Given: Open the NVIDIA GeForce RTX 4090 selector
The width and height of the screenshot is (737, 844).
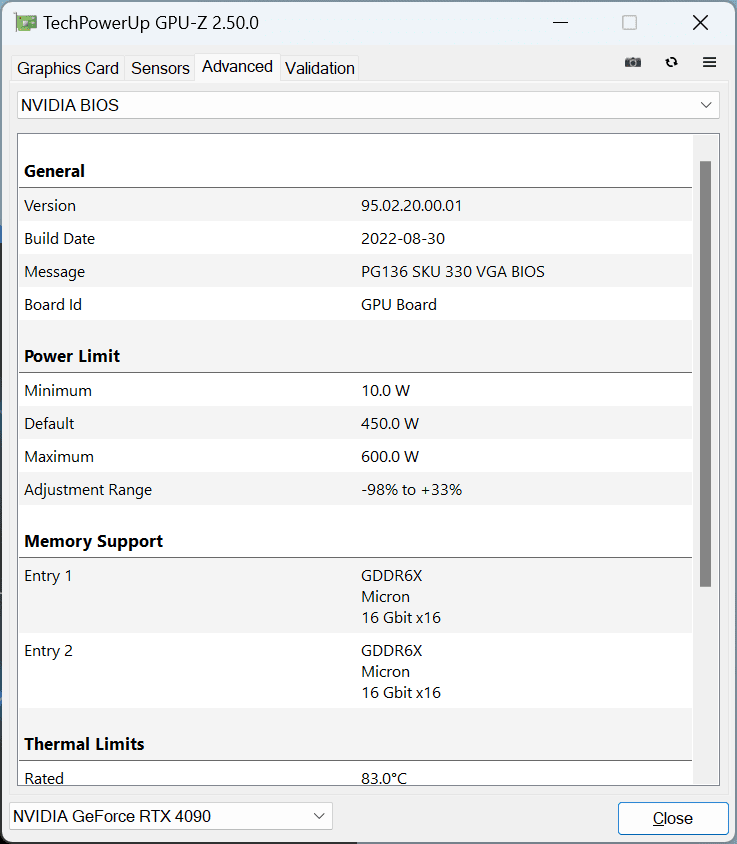Looking at the screenshot, I should pyautogui.click(x=170, y=816).
